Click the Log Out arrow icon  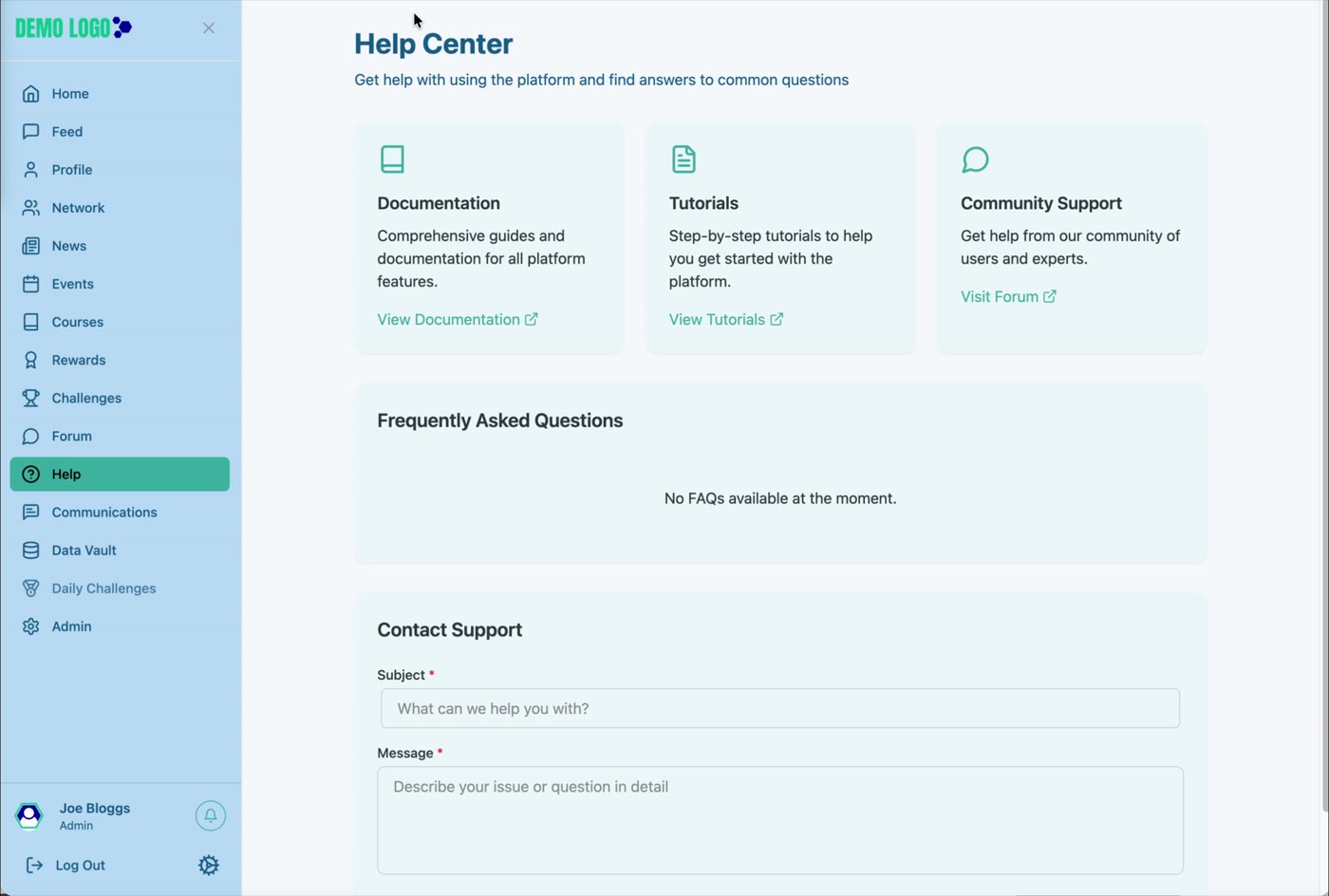(x=34, y=865)
